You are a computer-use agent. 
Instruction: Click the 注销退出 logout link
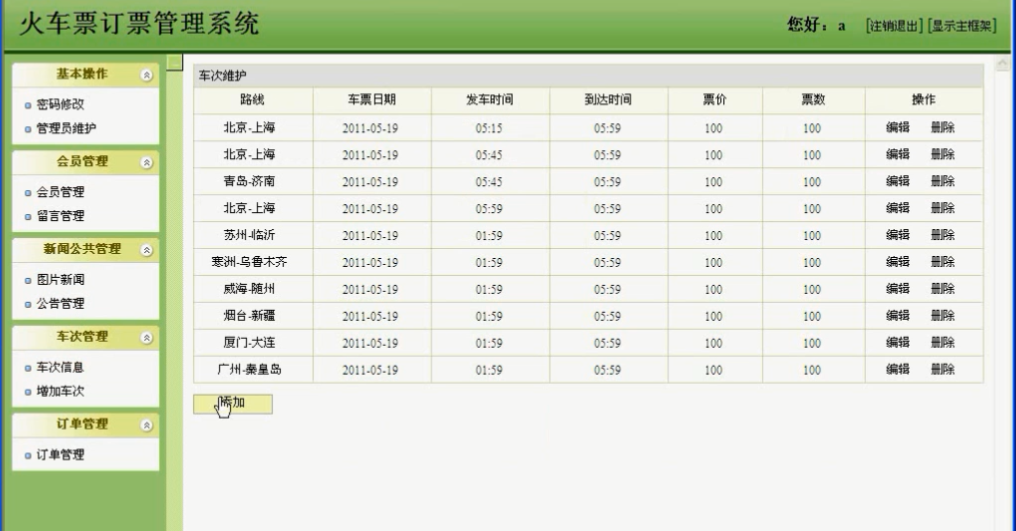pos(894,26)
